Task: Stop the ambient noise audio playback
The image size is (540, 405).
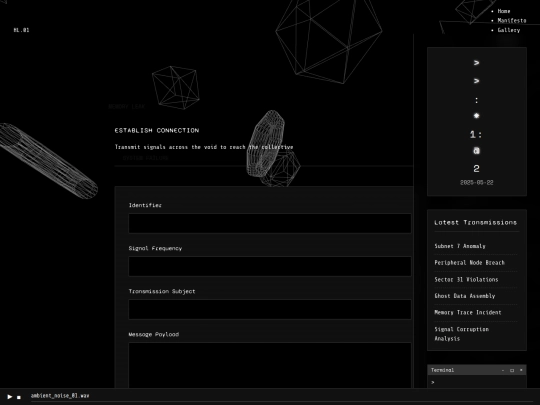Action: point(19,397)
